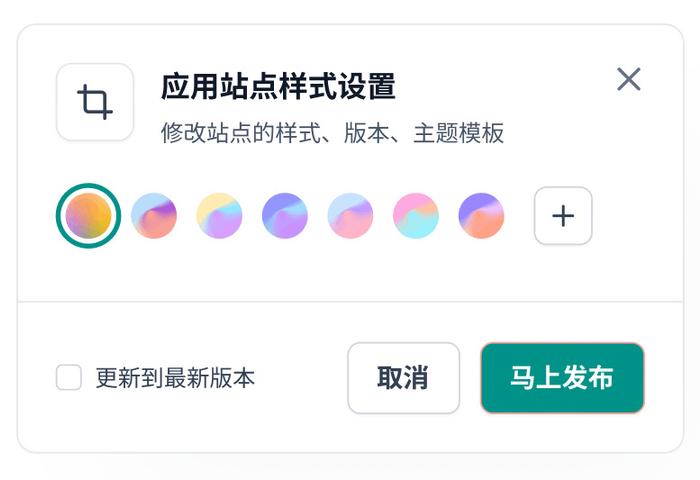Viewport: 700px width, 480px height.
Task: Enable the 更新到最新版本 checkbox
Action: 69,377
